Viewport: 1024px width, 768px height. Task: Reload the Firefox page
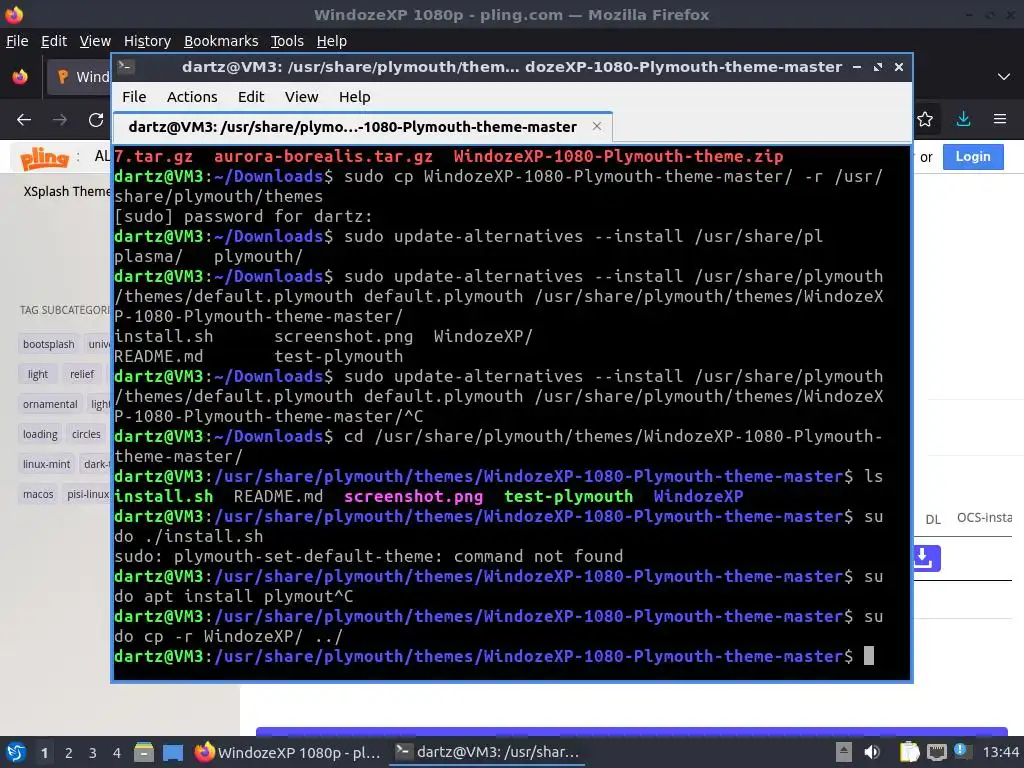pos(96,120)
